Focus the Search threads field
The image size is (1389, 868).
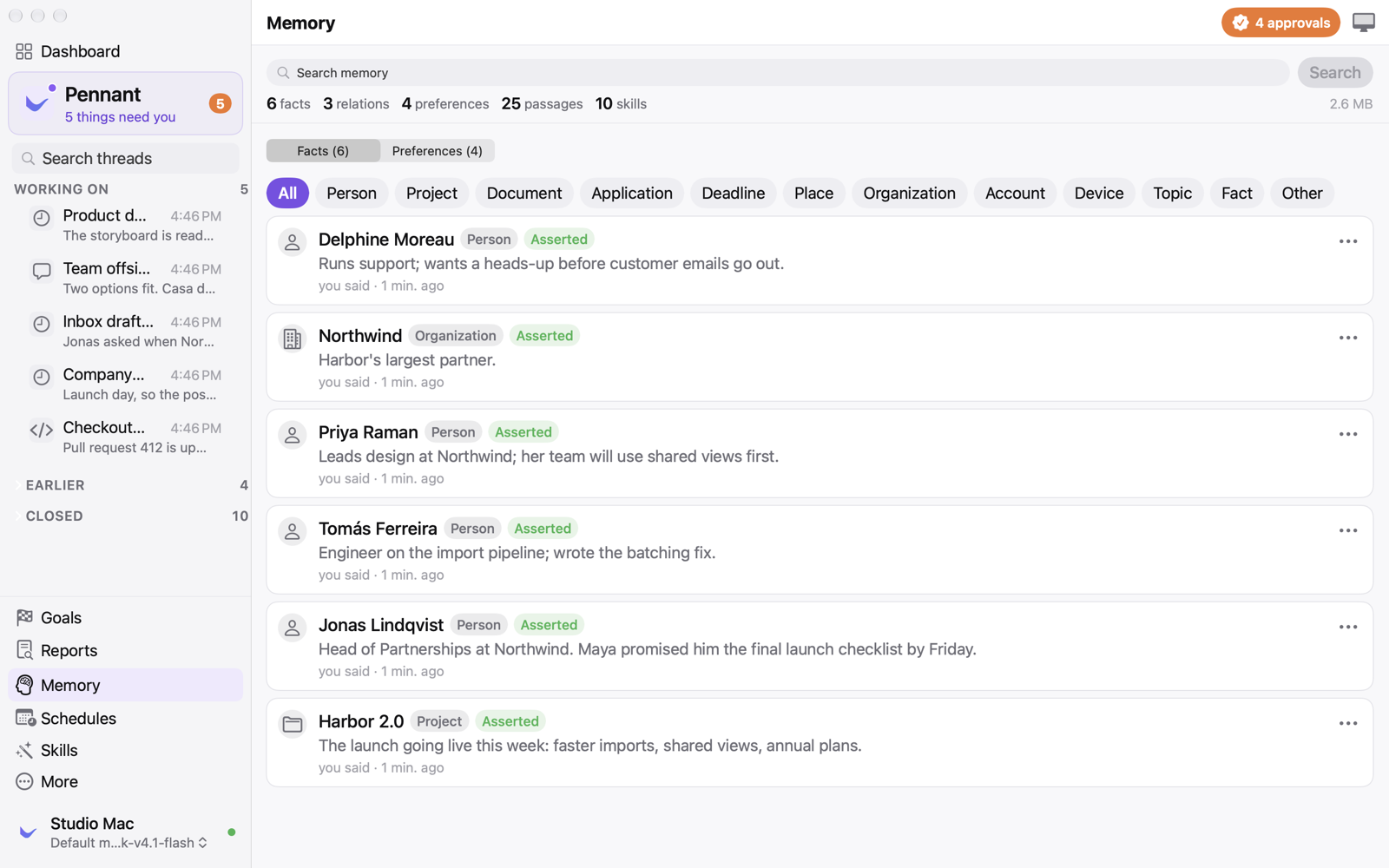125,158
